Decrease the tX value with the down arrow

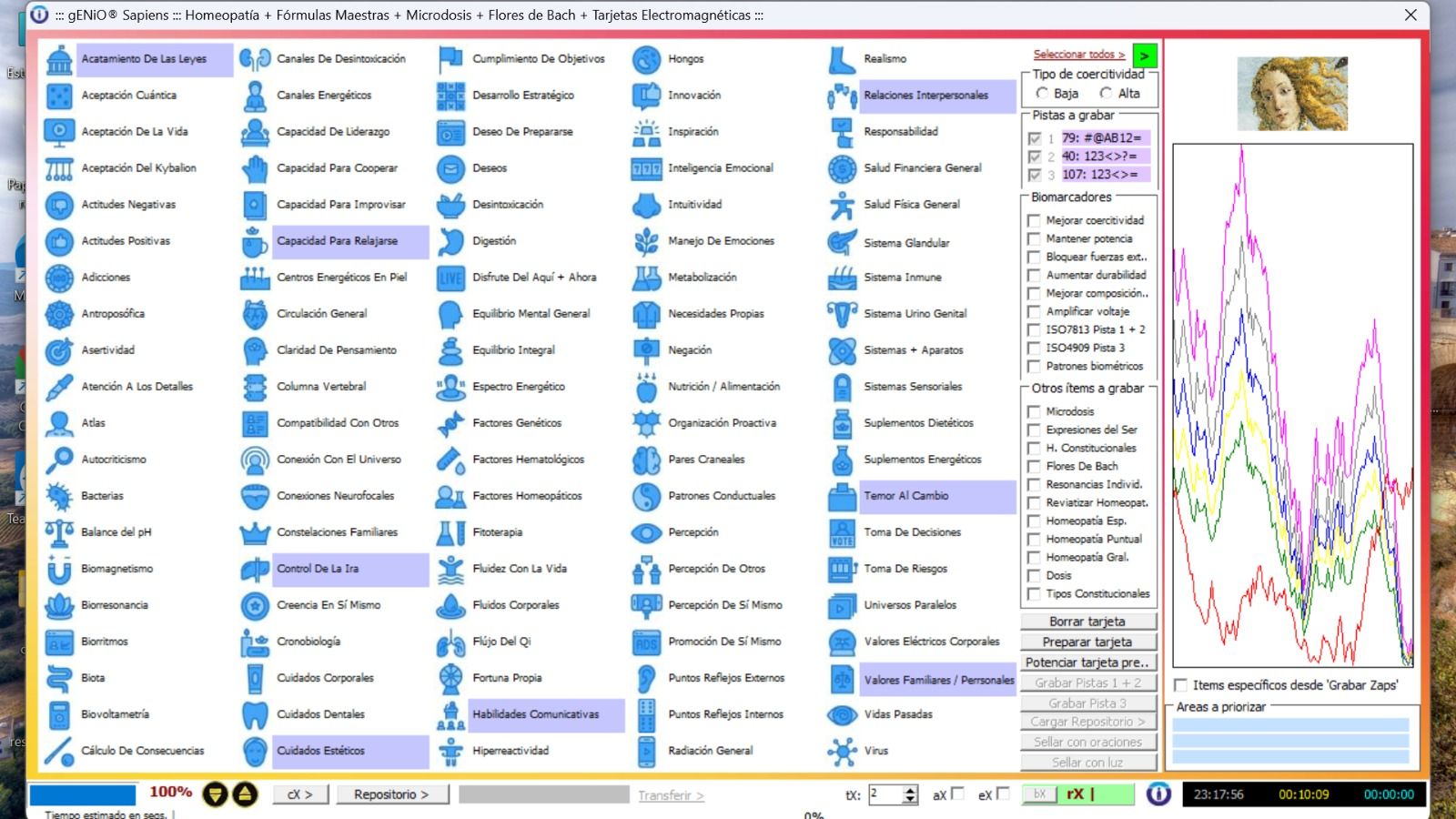tap(911, 800)
